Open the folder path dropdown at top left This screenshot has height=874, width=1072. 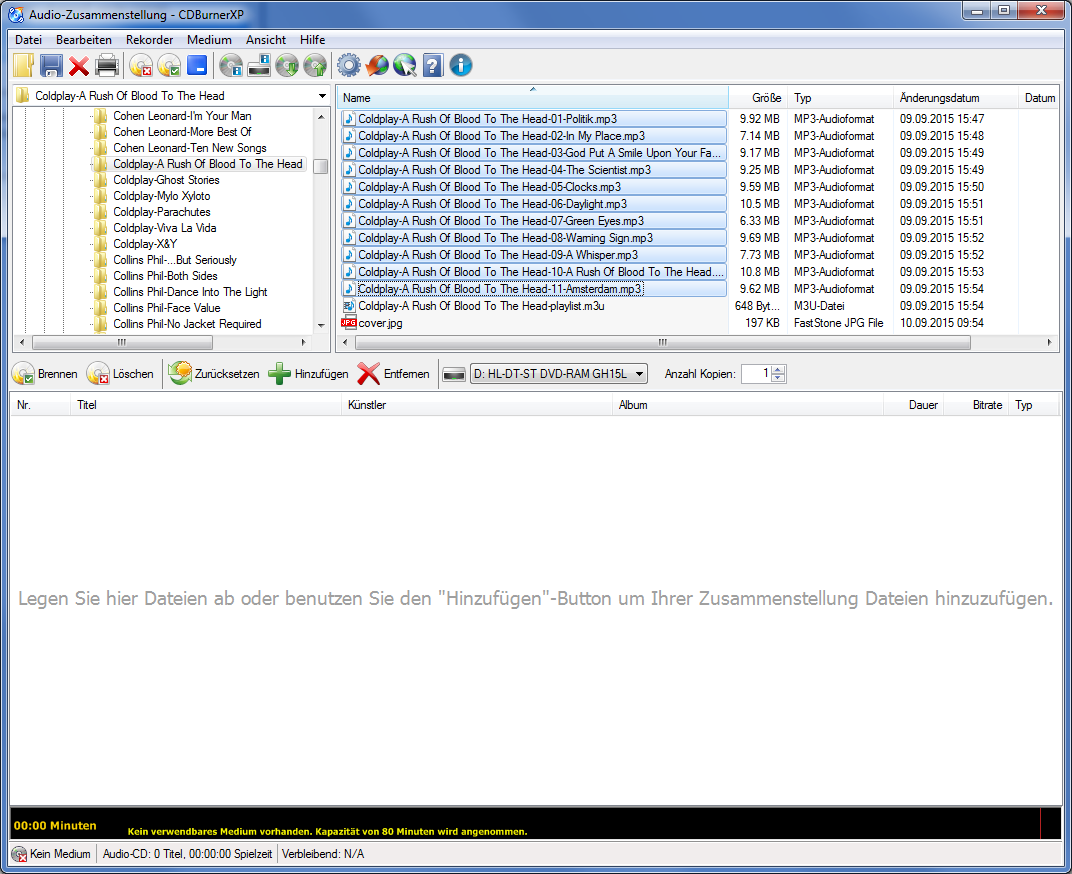pos(321,96)
